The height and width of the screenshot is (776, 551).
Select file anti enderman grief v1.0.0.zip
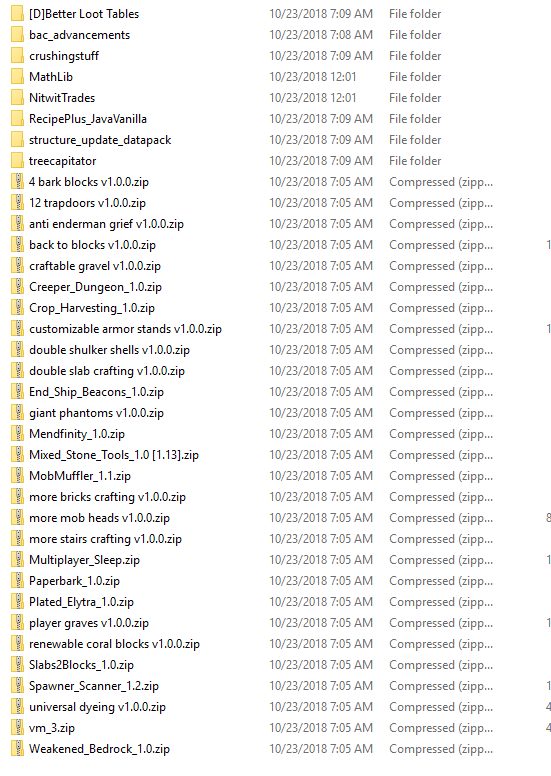pyautogui.click(x=106, y=224)
